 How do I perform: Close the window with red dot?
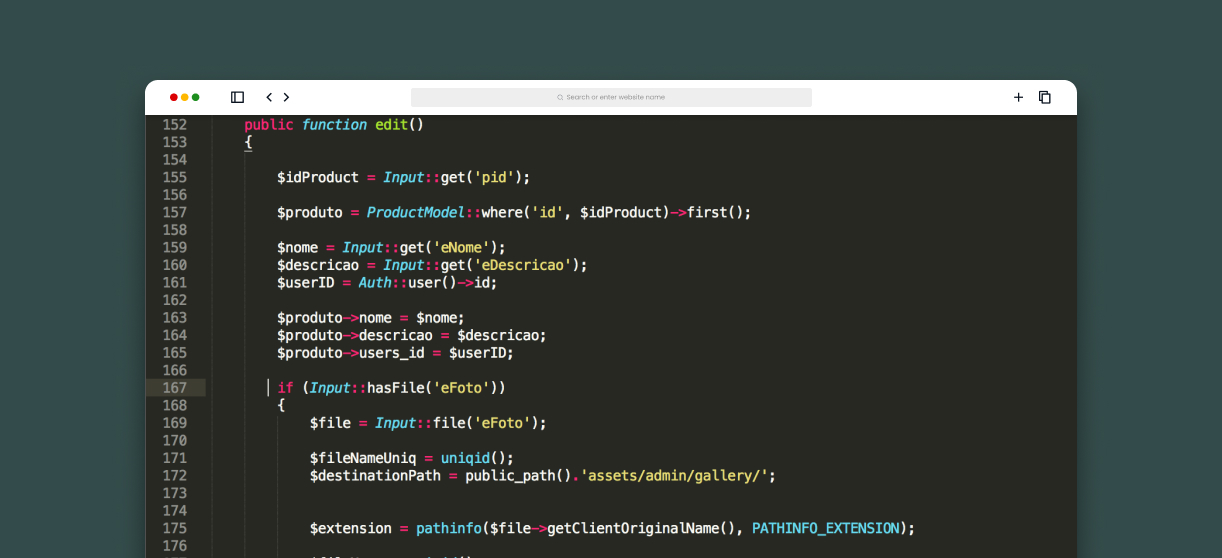point(174,97)
